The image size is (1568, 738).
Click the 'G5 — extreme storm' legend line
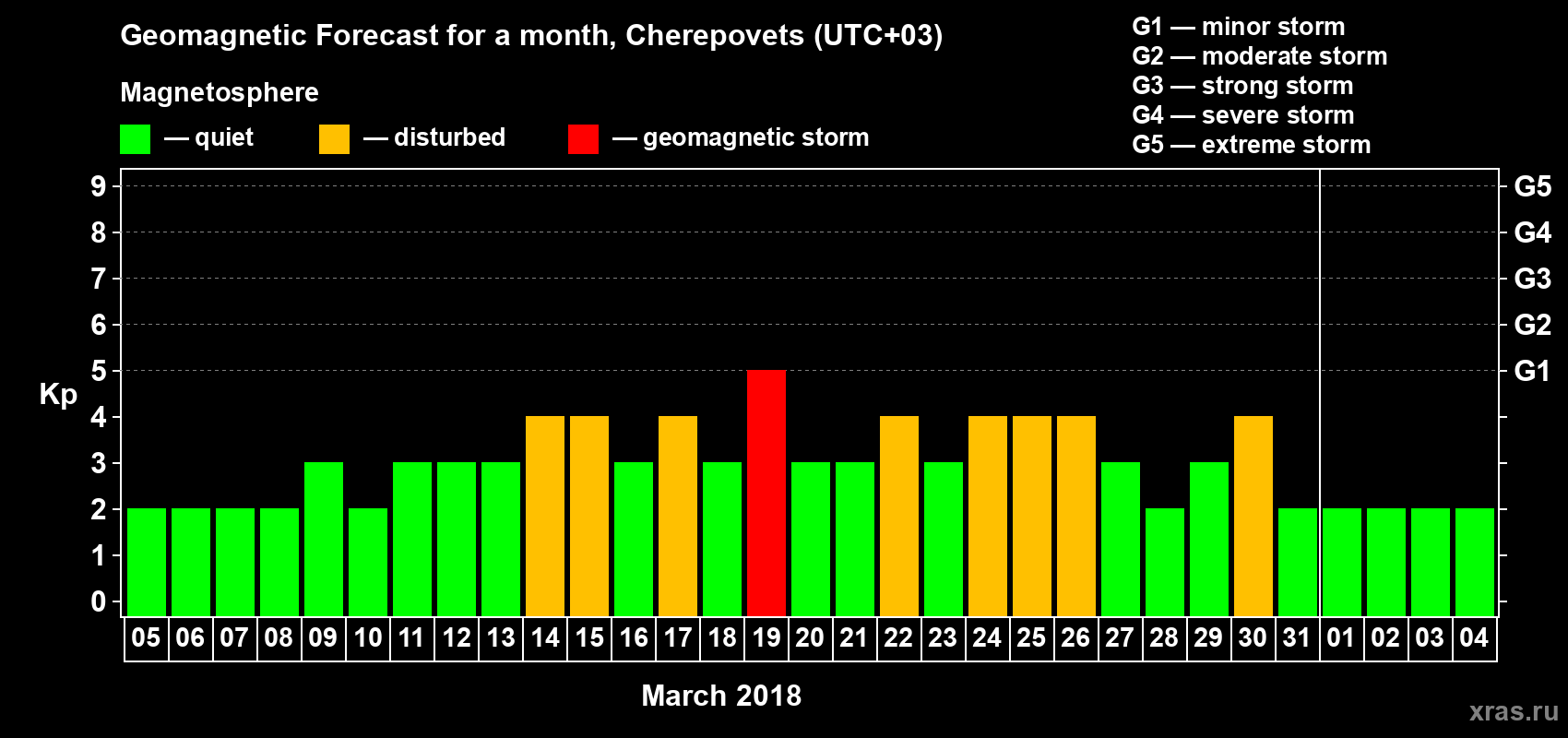click(1252, 145)
